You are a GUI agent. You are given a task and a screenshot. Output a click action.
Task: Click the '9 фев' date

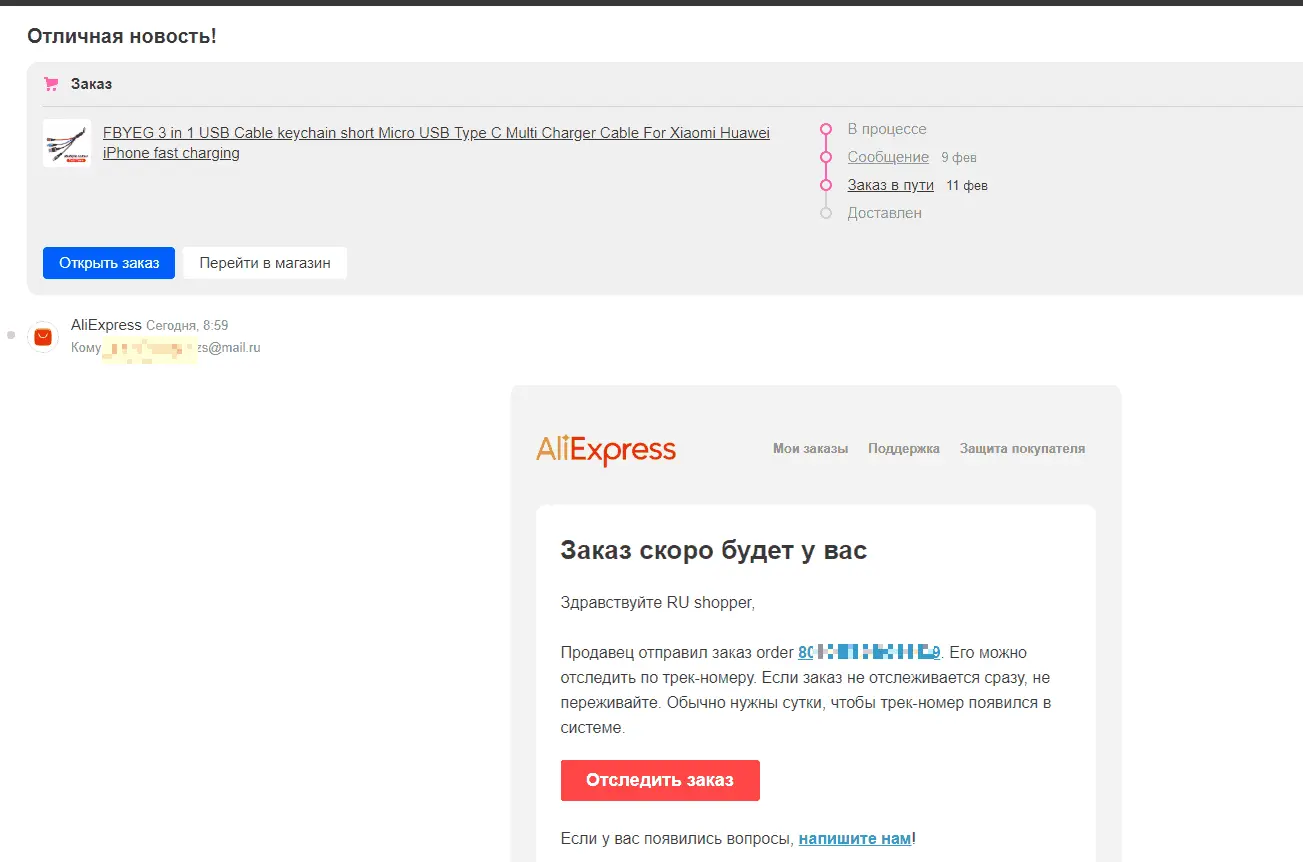point(959,158)
